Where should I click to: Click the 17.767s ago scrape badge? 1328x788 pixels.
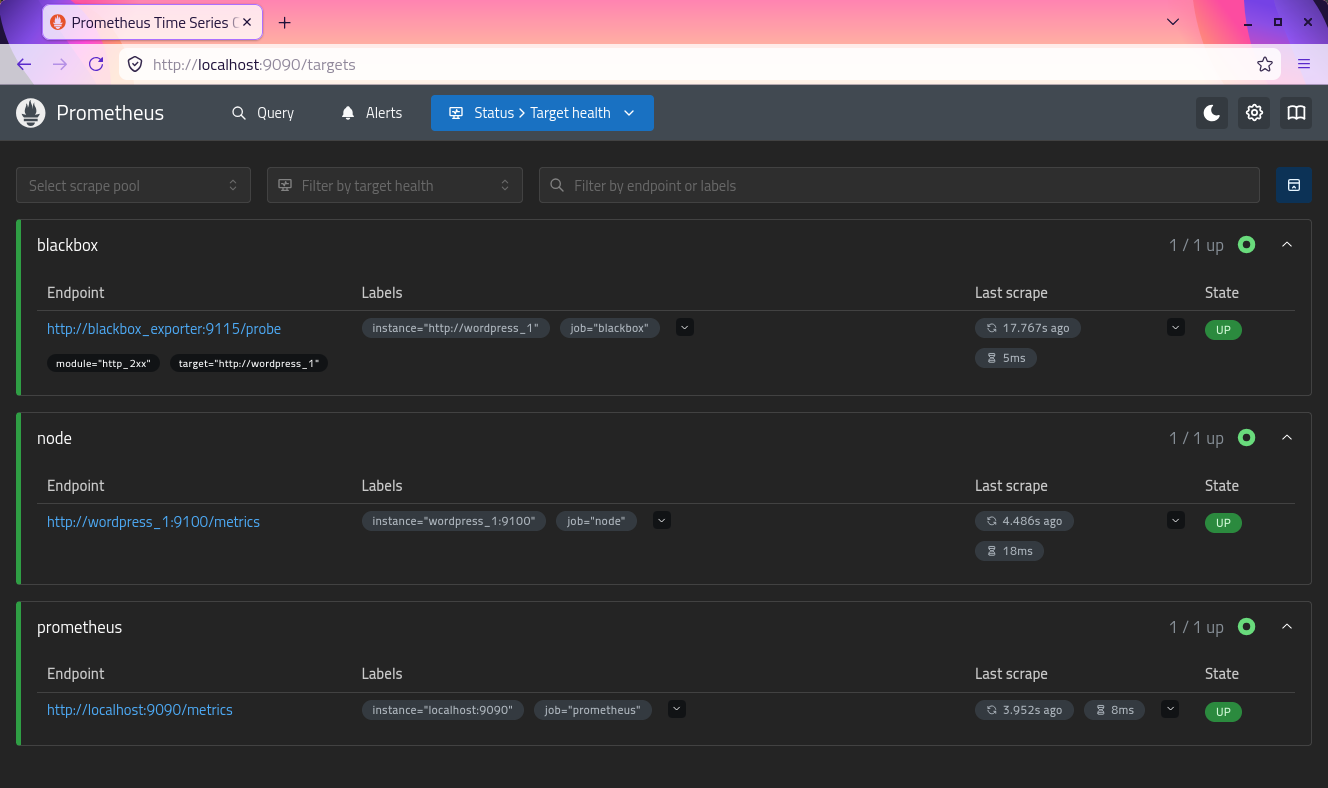[1028, 328]
